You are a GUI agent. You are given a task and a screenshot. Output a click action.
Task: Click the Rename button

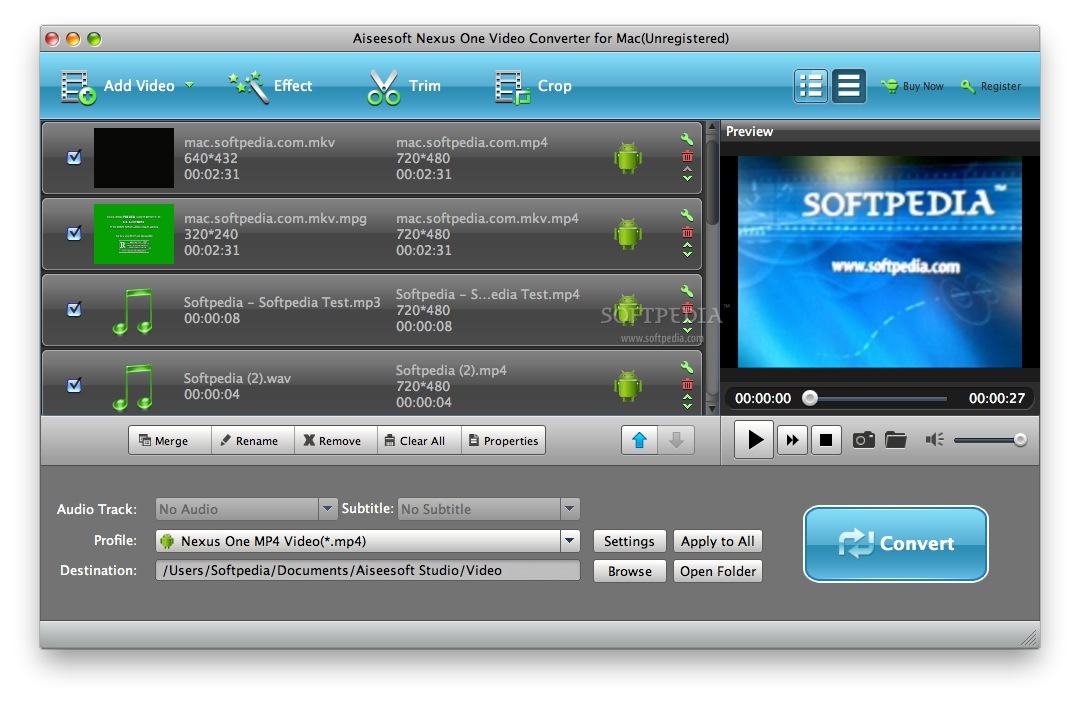(253, 441)
